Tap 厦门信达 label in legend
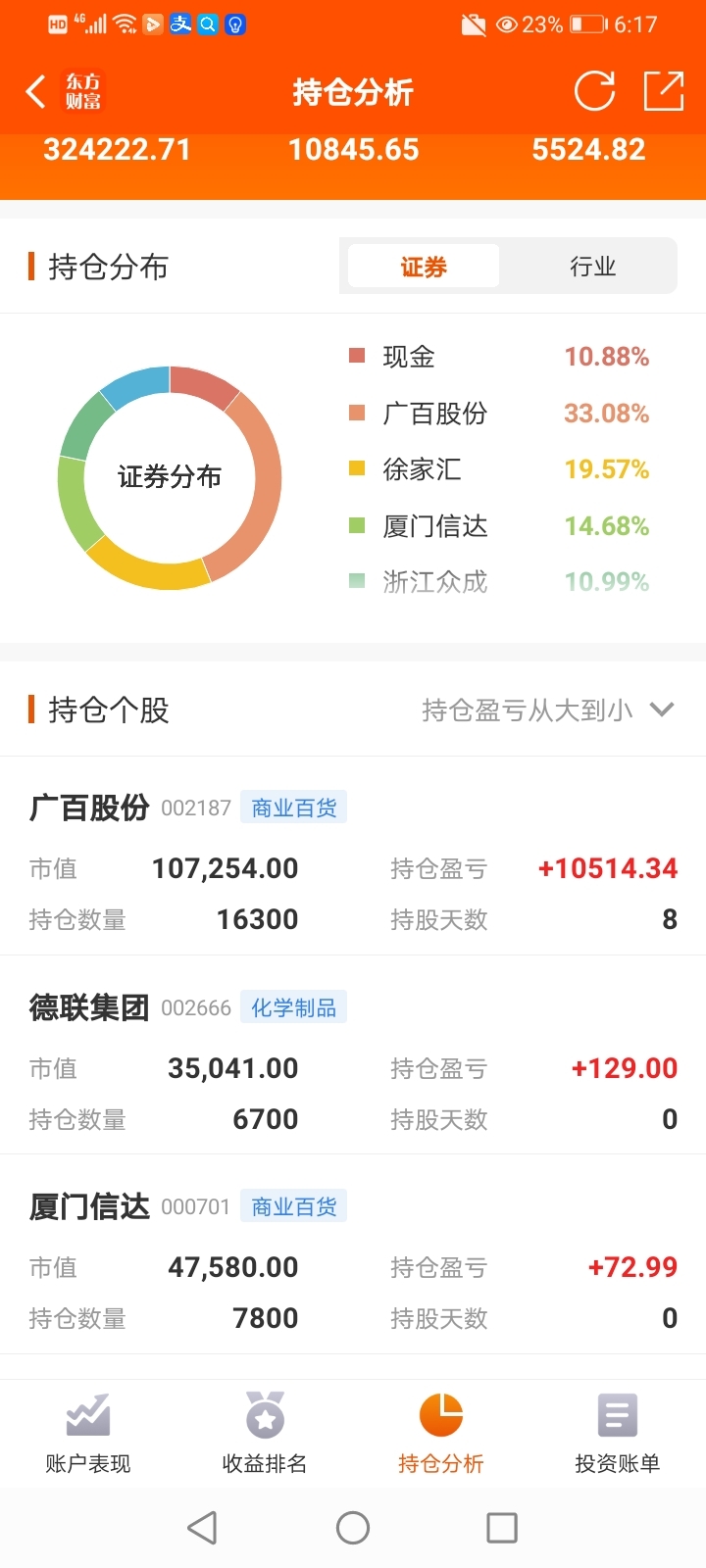The height and width of the screenshot is (1568, 706). (x=435, y=526)
